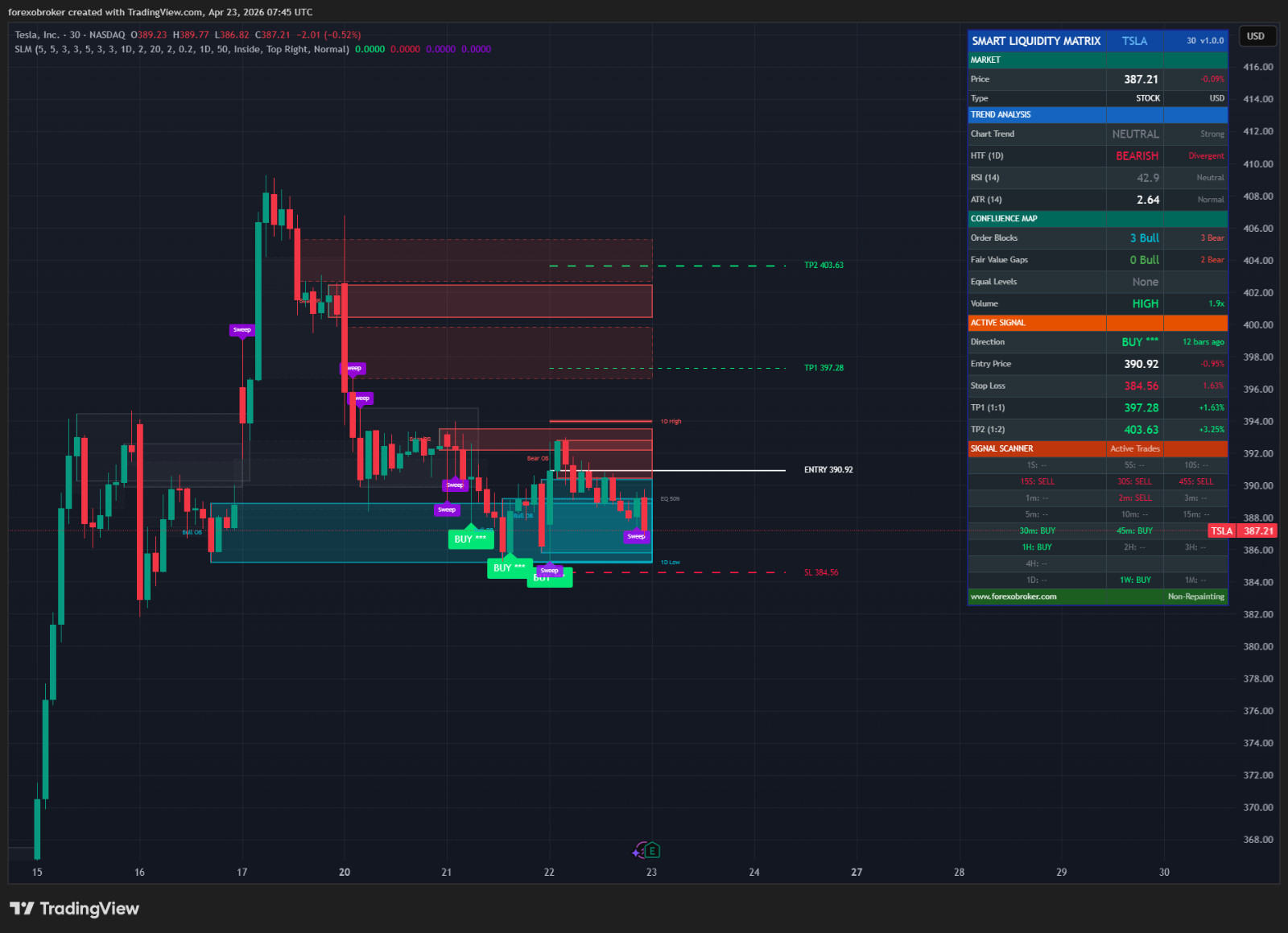Click the '3 Bull' Order Blocks cell

(1144, 238)
